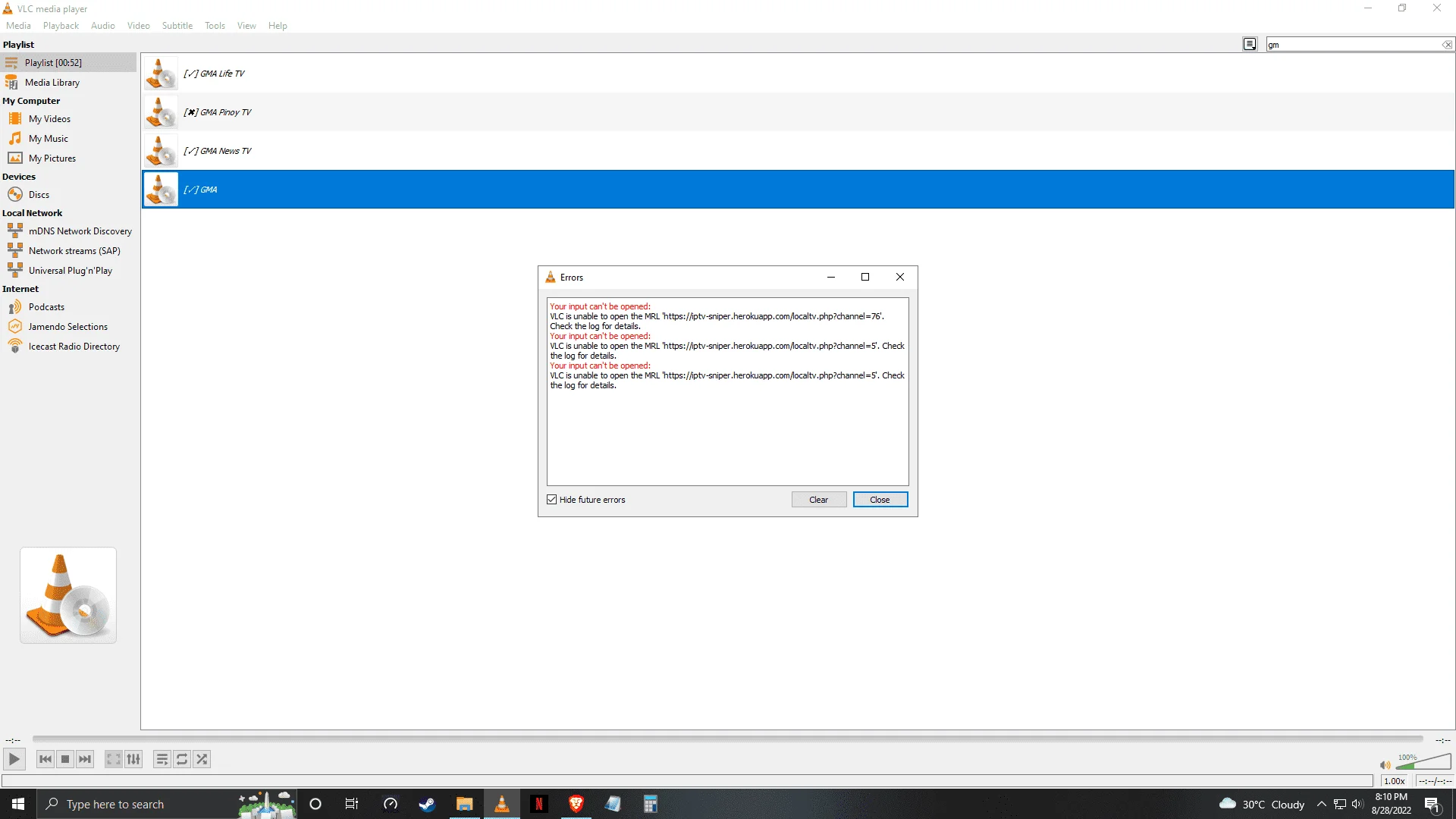Open the View menu
The height and width of the screenshot is (819, 1456).
pyautogui.click(x=246, y=26)
